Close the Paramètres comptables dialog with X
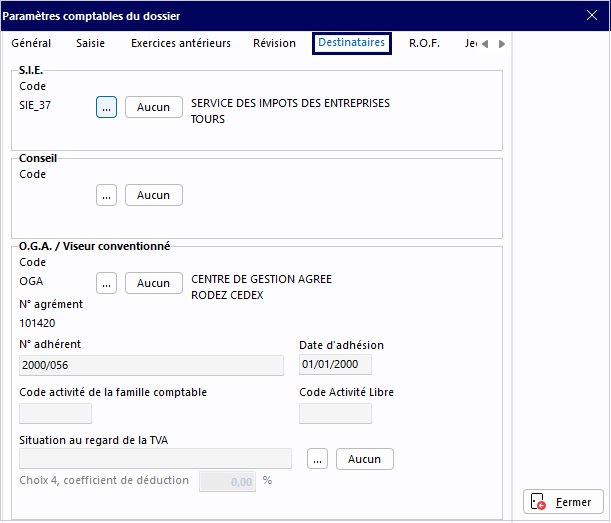611x523 pixels. click(592, 15)
